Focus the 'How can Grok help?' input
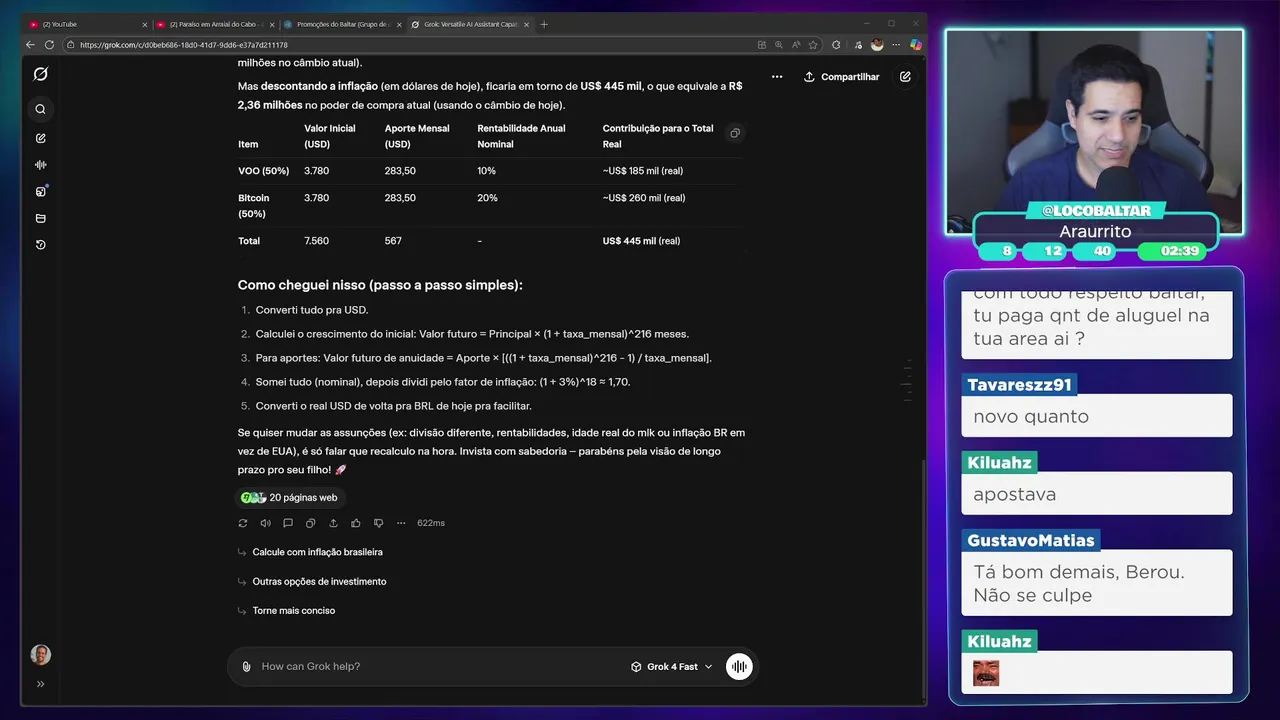Screen dimensions: 1280x720 click(440, 667)
